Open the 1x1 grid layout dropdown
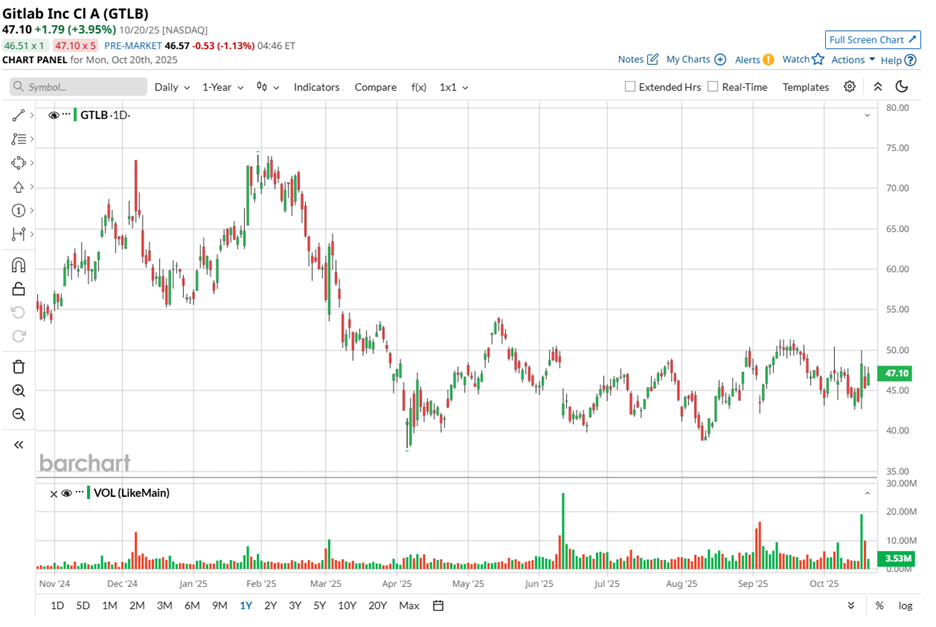 [x=454, y=87]
